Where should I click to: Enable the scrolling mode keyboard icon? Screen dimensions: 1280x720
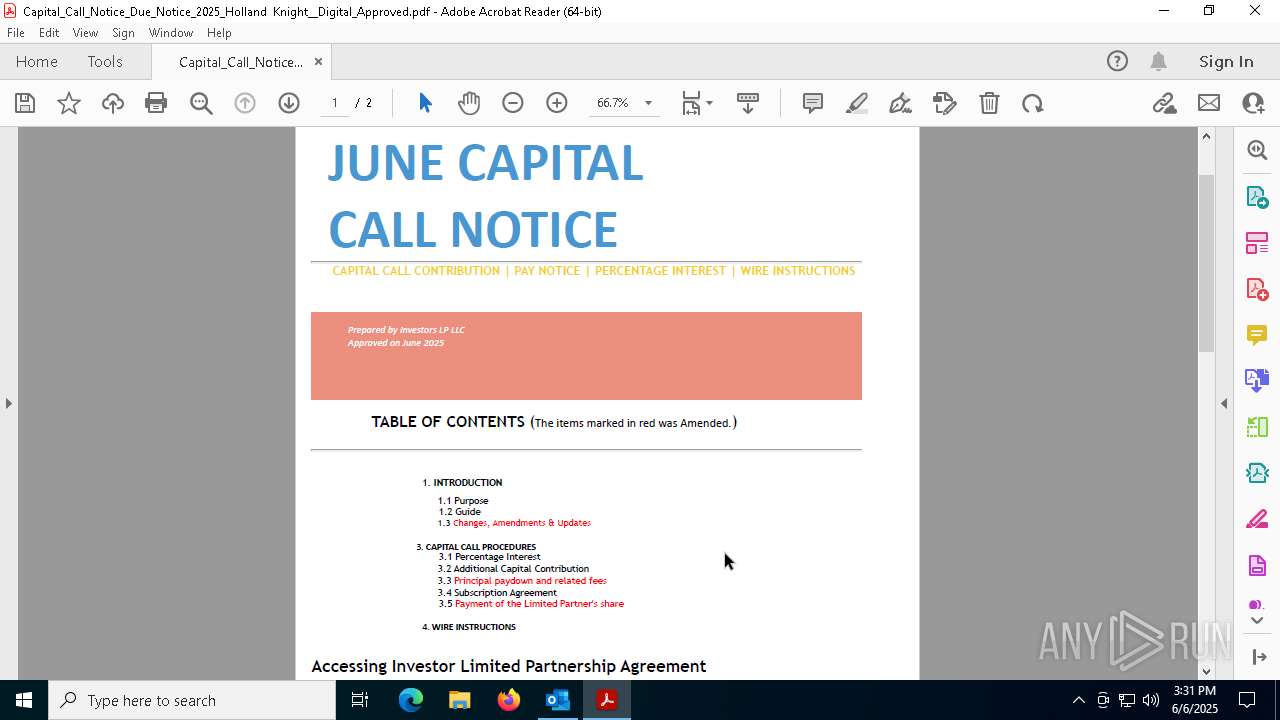[x=748, y=103]
